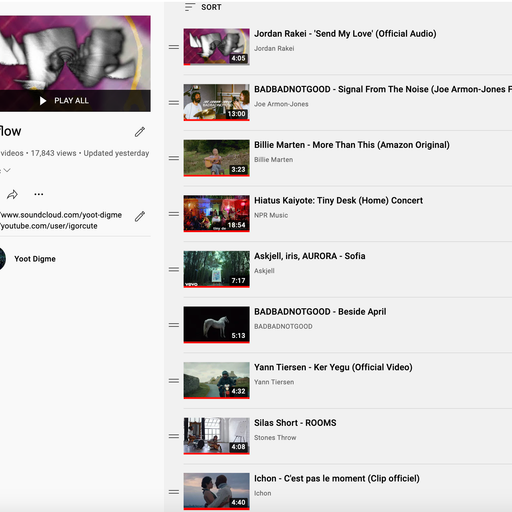Expand the privacy dropdown chevron below video count
The image size is (512, 512).
(7, 170)
